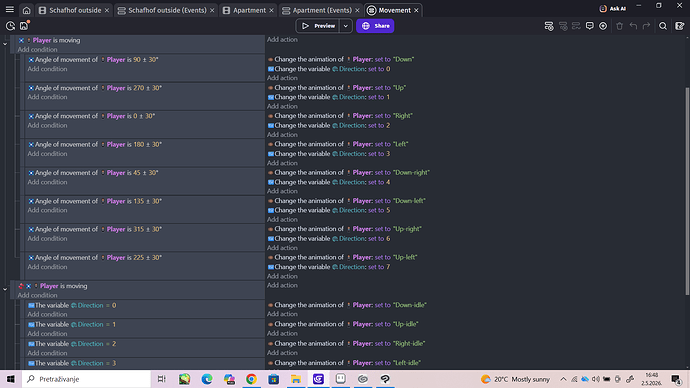The width and height of the screenshot is (690, 388).
Task: Add condition under Angle 90 ± 30° event
Action: point(47,69)
